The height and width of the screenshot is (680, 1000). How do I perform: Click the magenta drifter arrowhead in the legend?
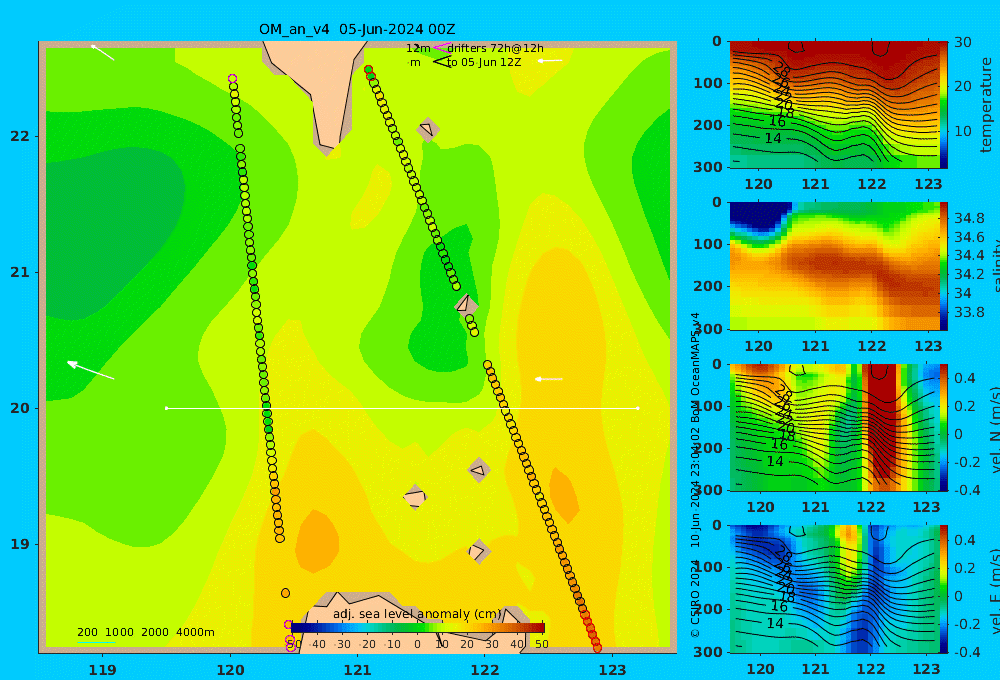(441, 47)
